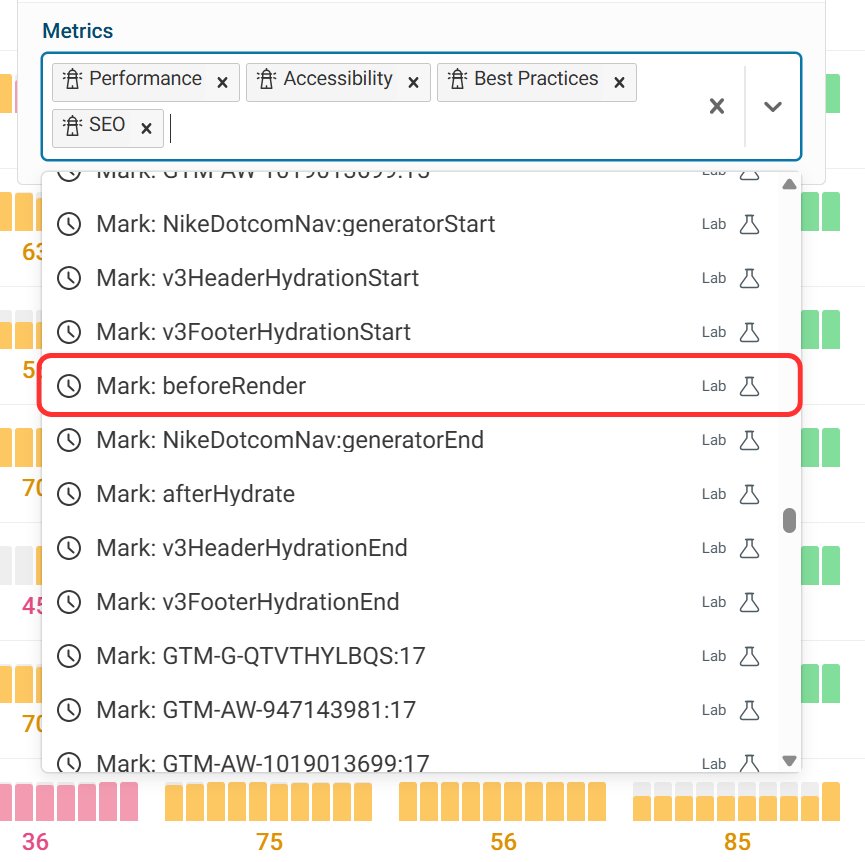
Task: Select Mark: GTM-AW-947143981:17 option
Action: point(260,710)
